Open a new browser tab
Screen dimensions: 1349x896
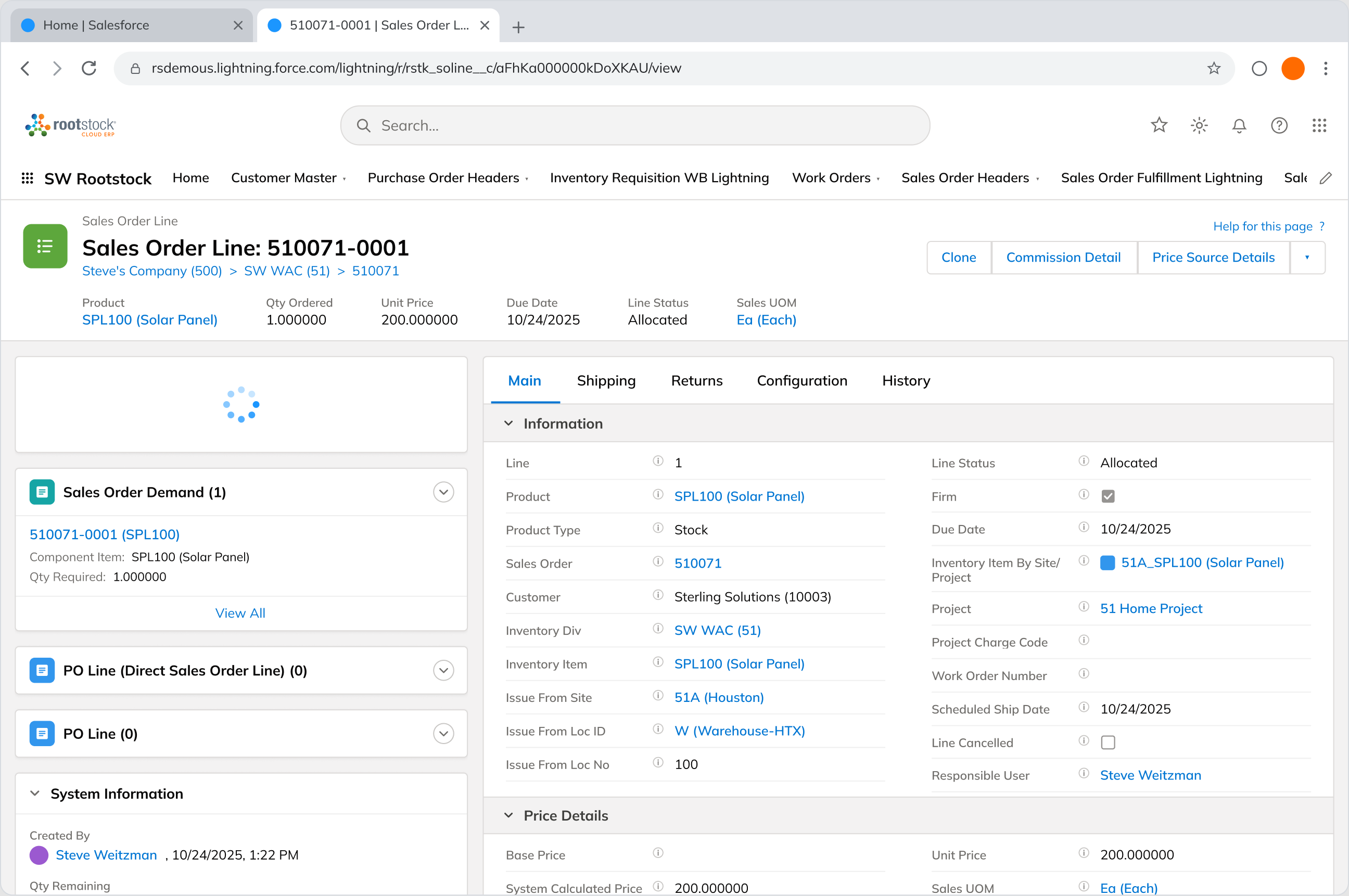(518, 27)
